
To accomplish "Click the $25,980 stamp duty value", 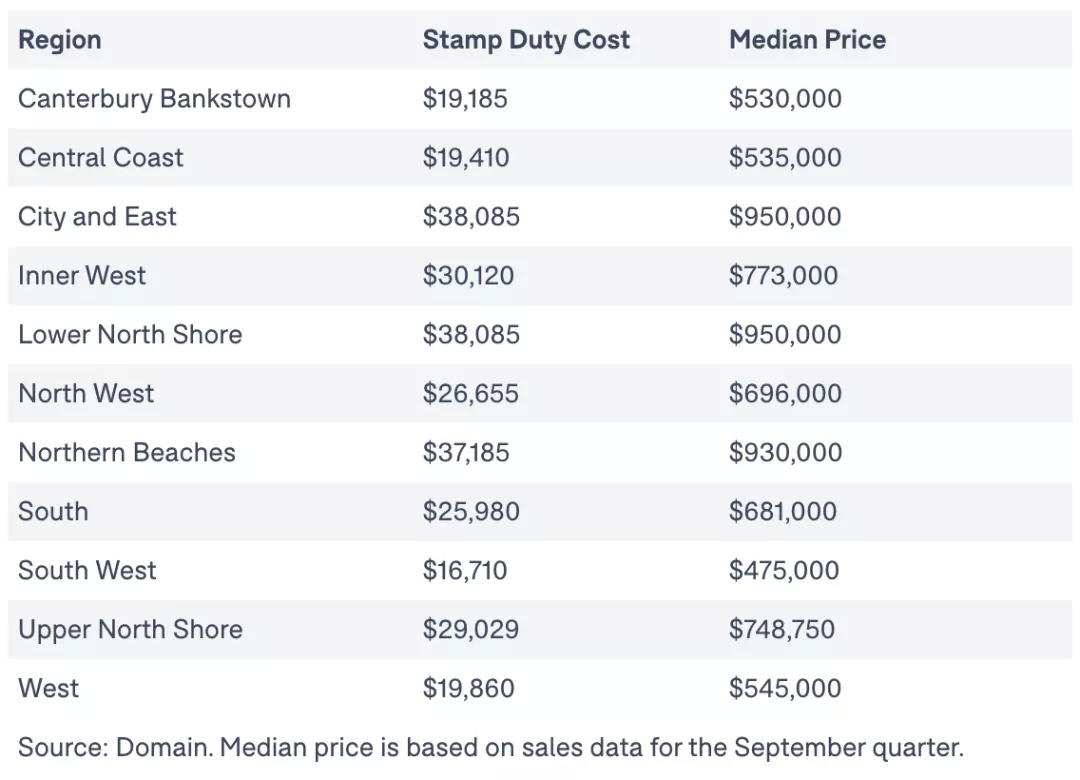I will 471,511.
